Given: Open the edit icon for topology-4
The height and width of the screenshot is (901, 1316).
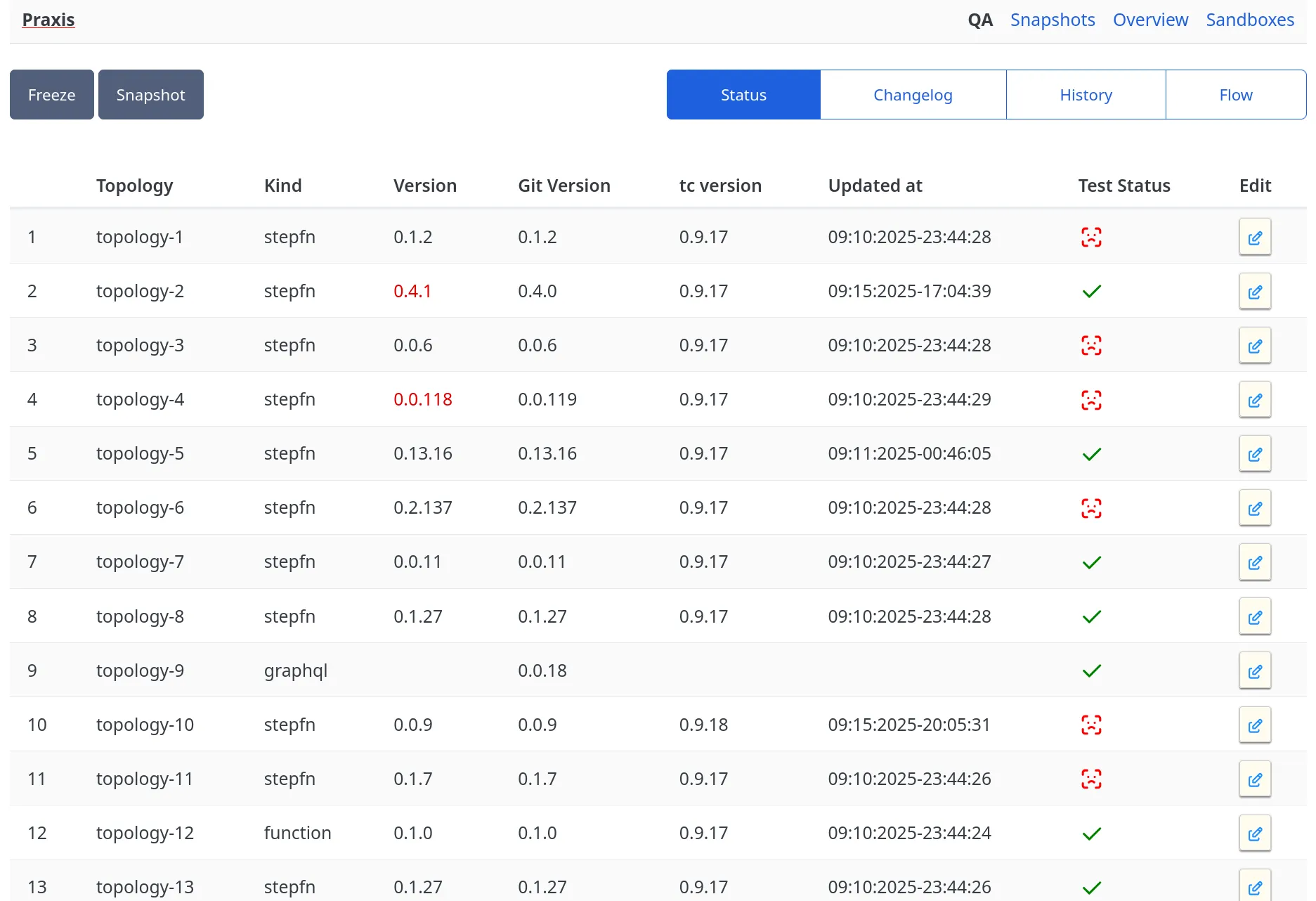Looking at the screenshot, I should (x=1254, y=400).
